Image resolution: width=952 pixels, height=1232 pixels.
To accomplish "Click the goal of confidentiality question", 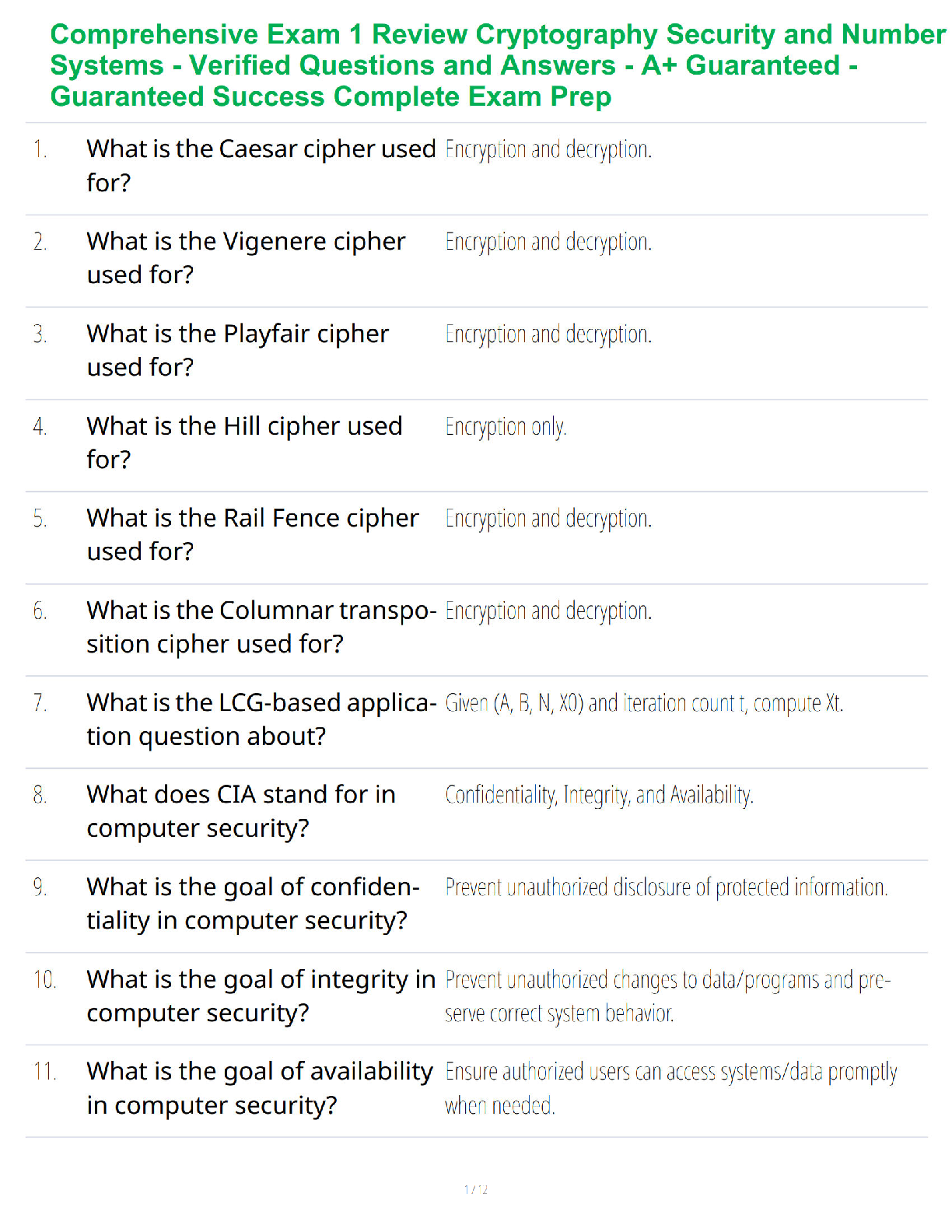I will point(253,903).
